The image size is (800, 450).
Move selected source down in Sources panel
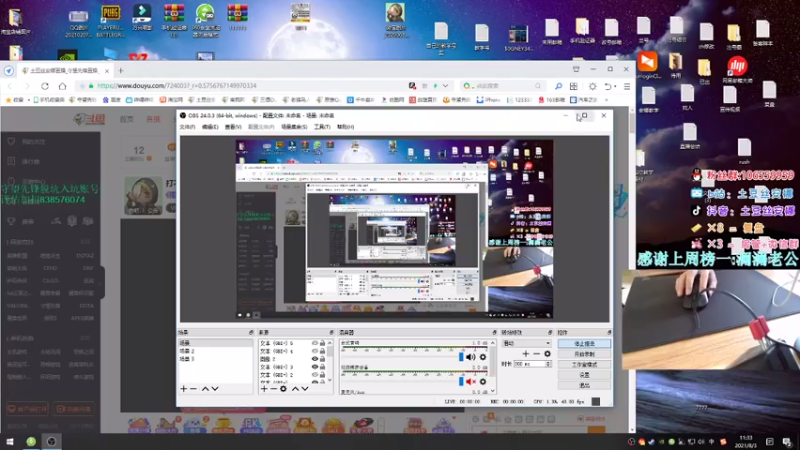click(305, 389)
